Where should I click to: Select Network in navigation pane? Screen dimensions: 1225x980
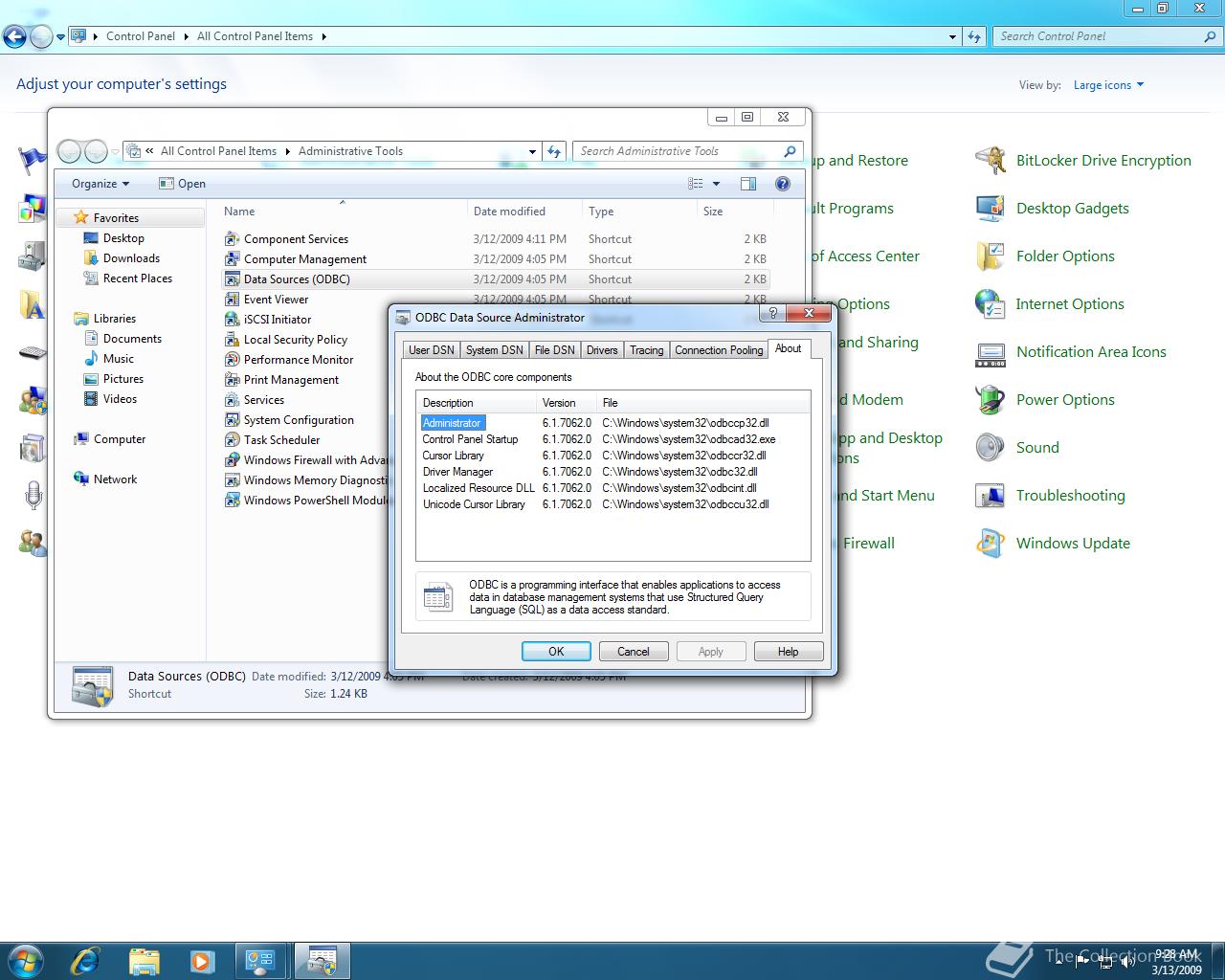click(115, 479)
